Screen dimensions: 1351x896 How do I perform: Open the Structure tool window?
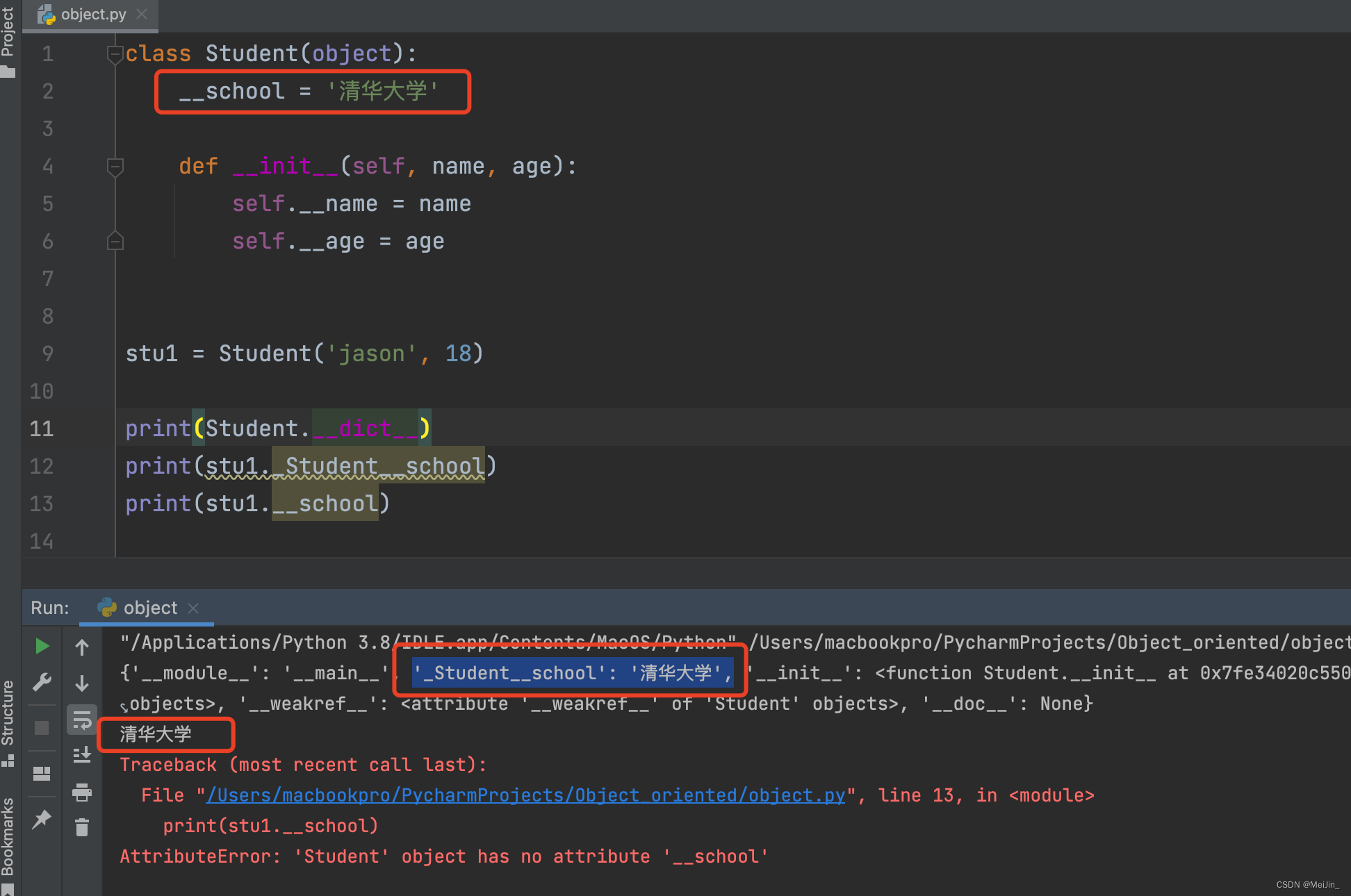click(x=8, y=722)
